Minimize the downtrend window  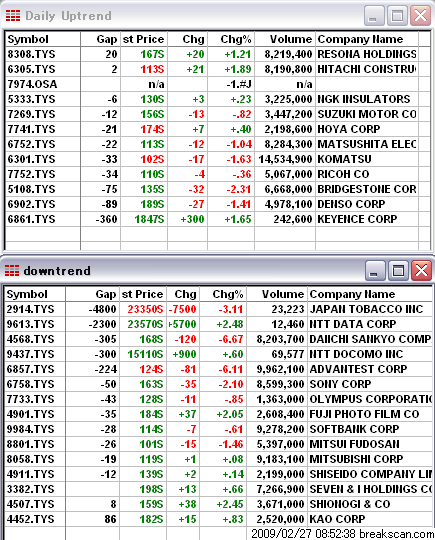[x=375, y=270]
